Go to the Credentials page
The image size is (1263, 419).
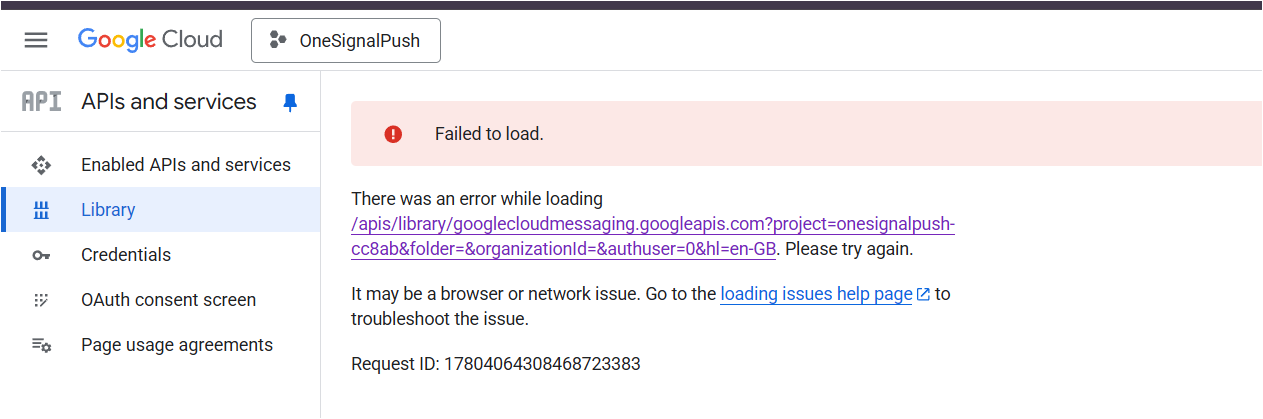[126, 255]
